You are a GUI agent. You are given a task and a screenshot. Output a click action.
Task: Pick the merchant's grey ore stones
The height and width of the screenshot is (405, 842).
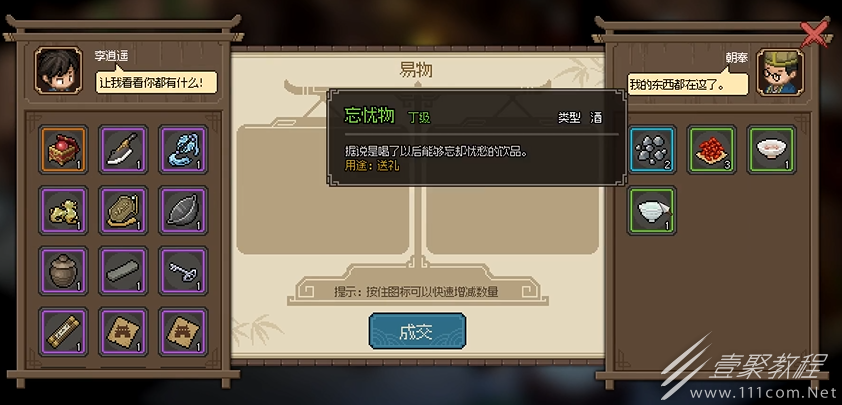click(x=652, y=150)
